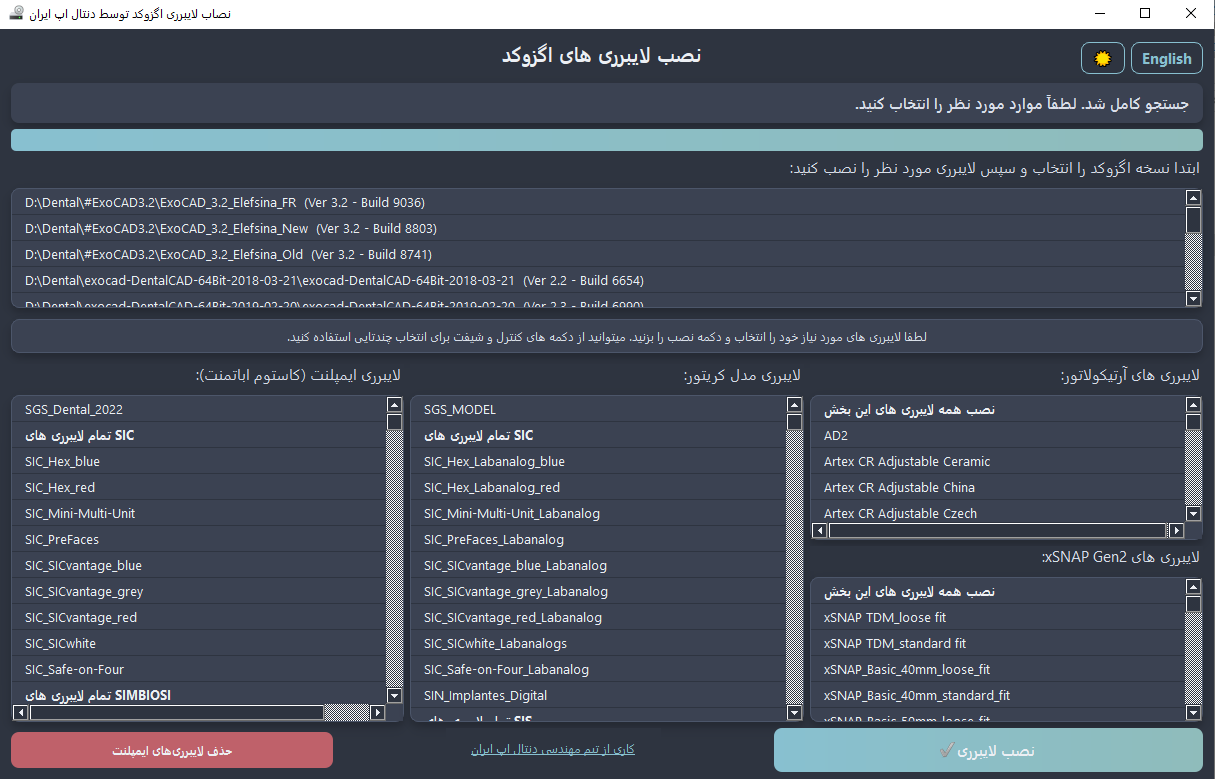Select xSNAP TDM_loose fit library
The height and width of the screenshot is (779, 1215).
884,618
